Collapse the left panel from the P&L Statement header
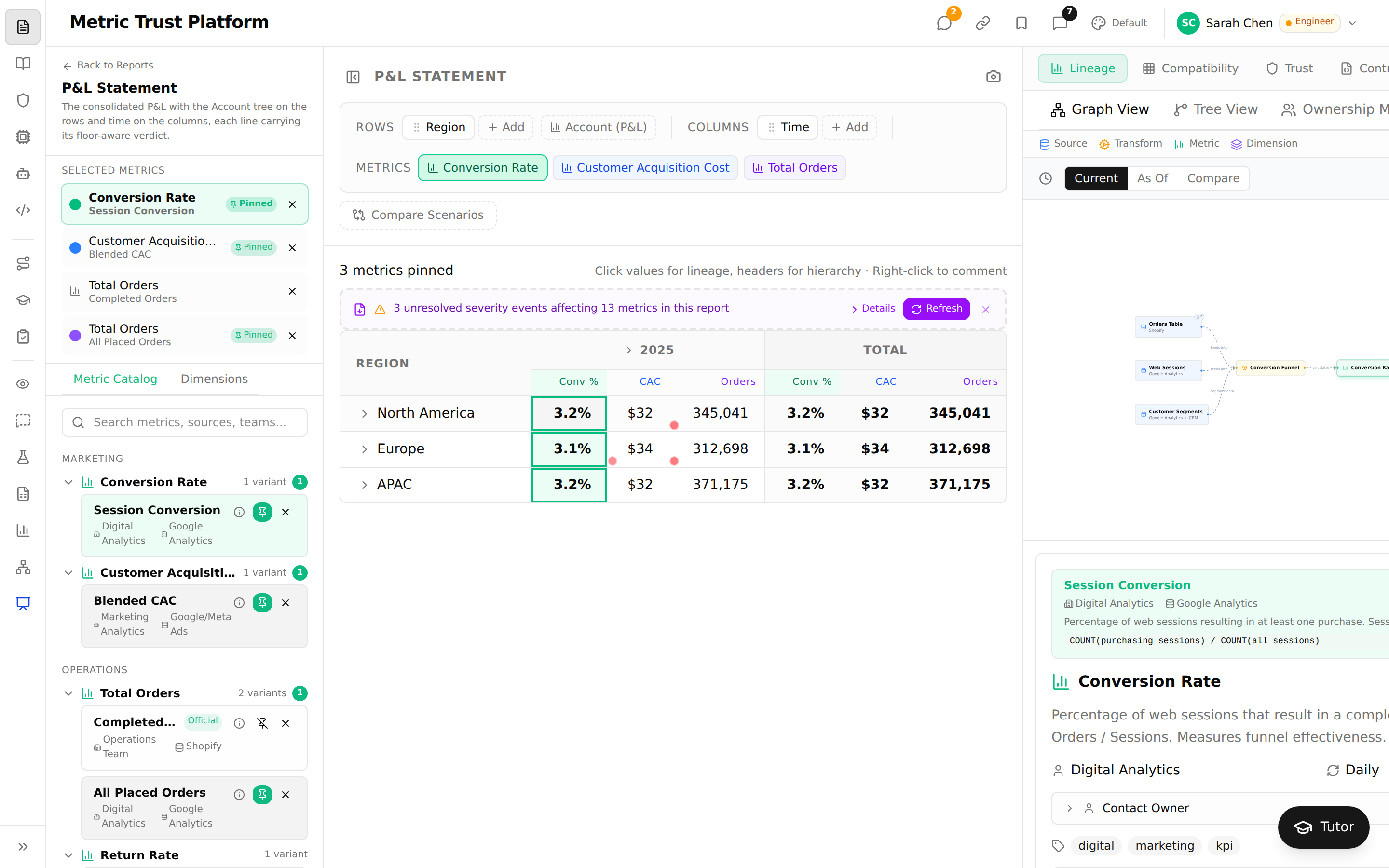This screenshot has height=868, width=1389. point(353,77)
